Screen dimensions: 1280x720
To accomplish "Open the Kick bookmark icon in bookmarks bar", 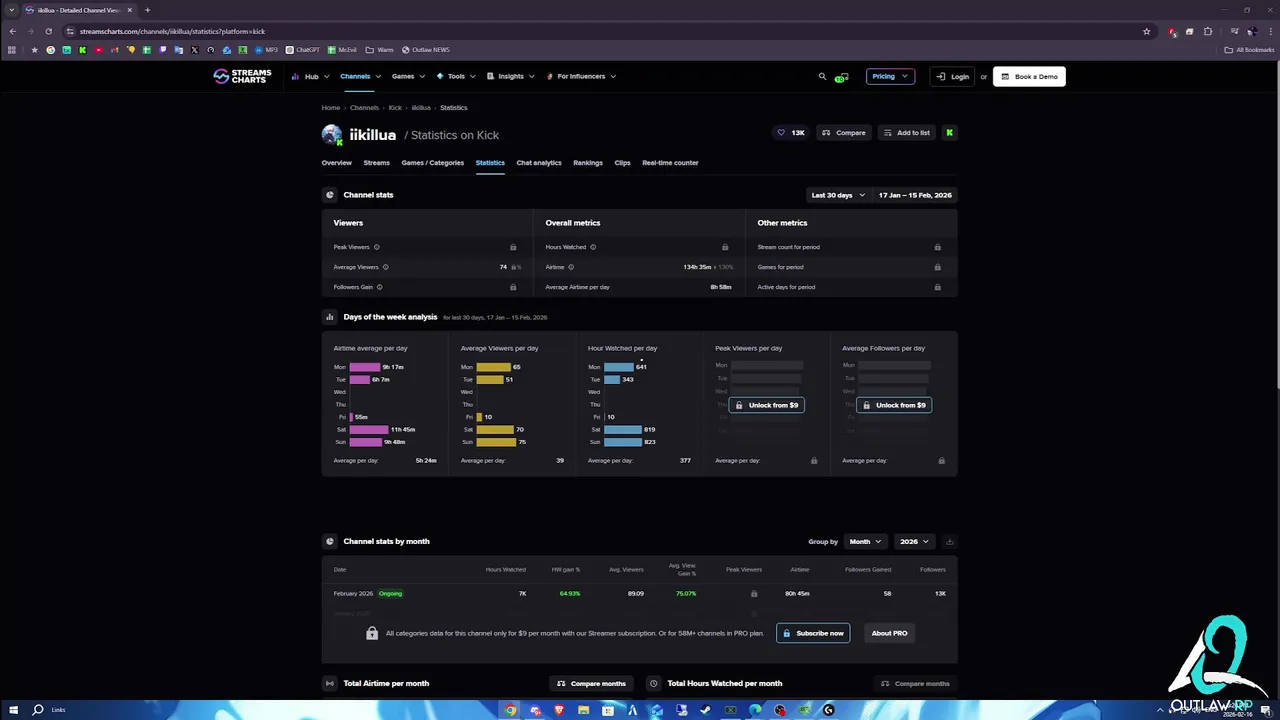I will [82, 49].
